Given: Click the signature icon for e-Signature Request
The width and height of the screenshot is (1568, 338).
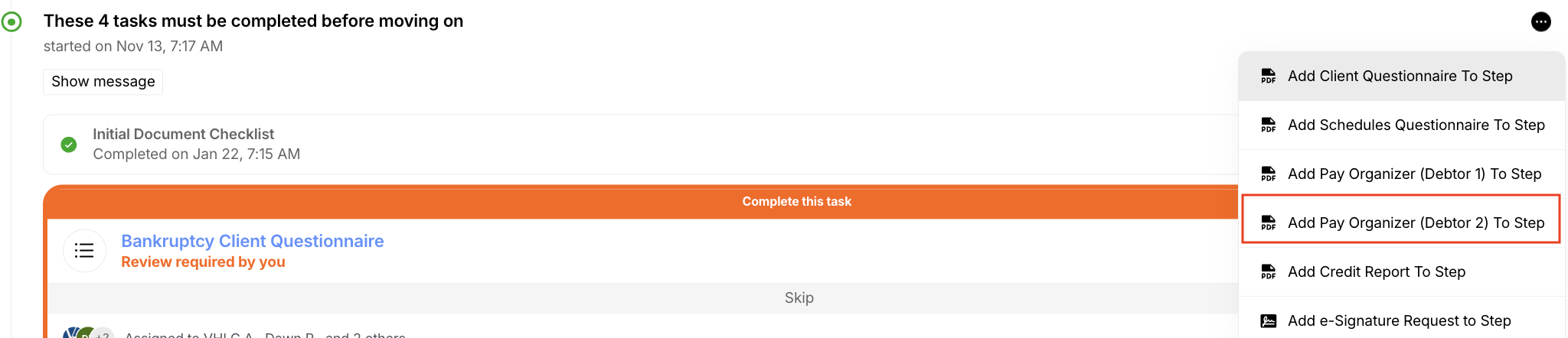Looking at the screenshot, I should (x=1269, y=321).
